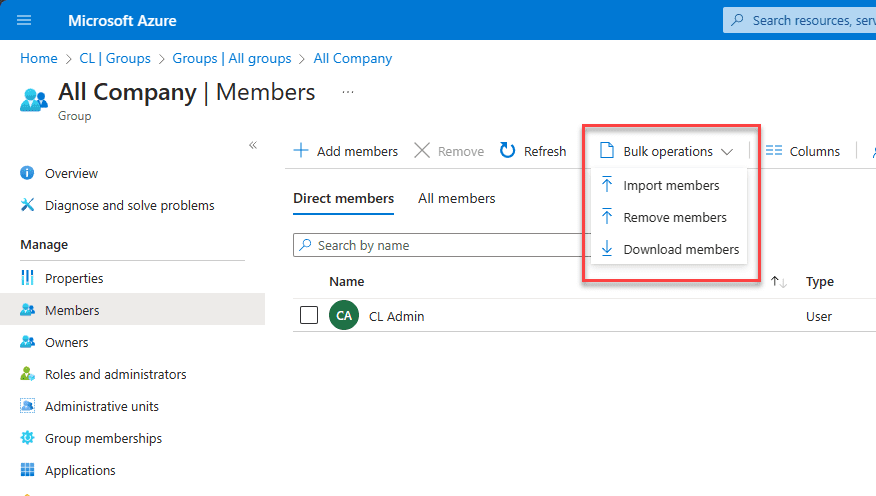Click the Overview info icon
This screenshot has height=496, width=876.
(x=27, y=173)
